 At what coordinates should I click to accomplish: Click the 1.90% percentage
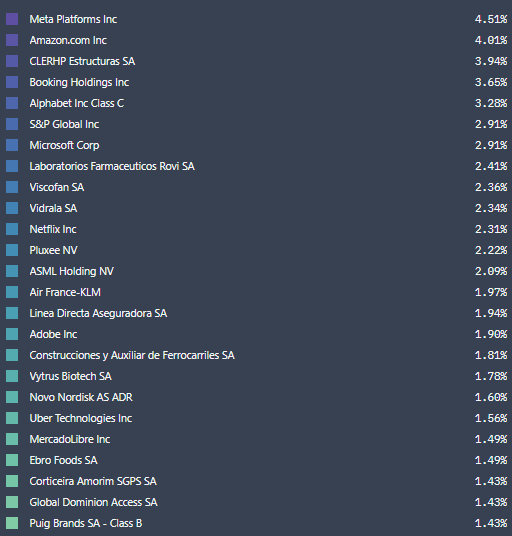pyautogui.click(x=491, y=334)
